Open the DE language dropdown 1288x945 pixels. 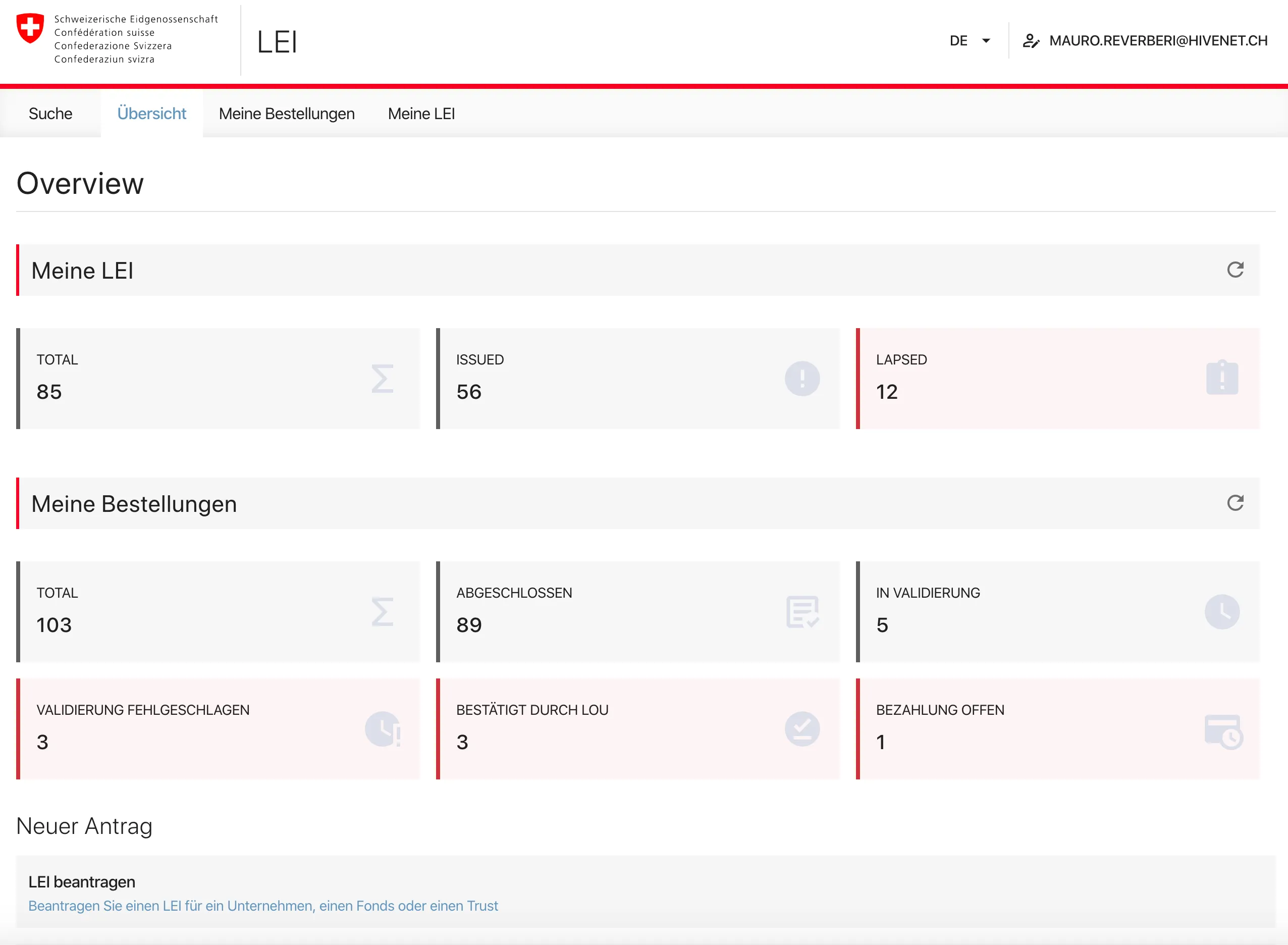(x=969, y=40)
